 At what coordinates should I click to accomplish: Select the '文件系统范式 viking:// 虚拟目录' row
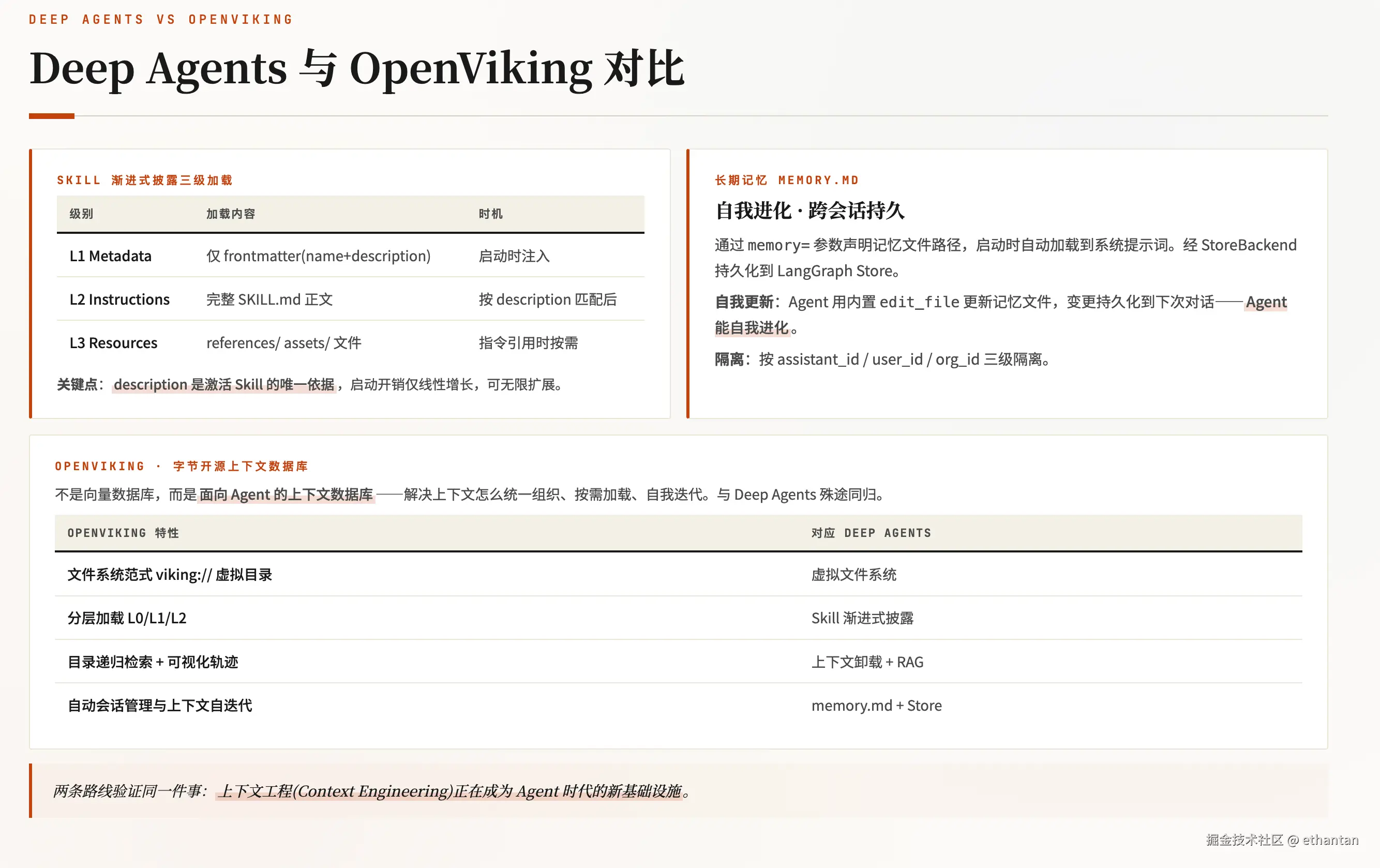click(x=679, y=575)
